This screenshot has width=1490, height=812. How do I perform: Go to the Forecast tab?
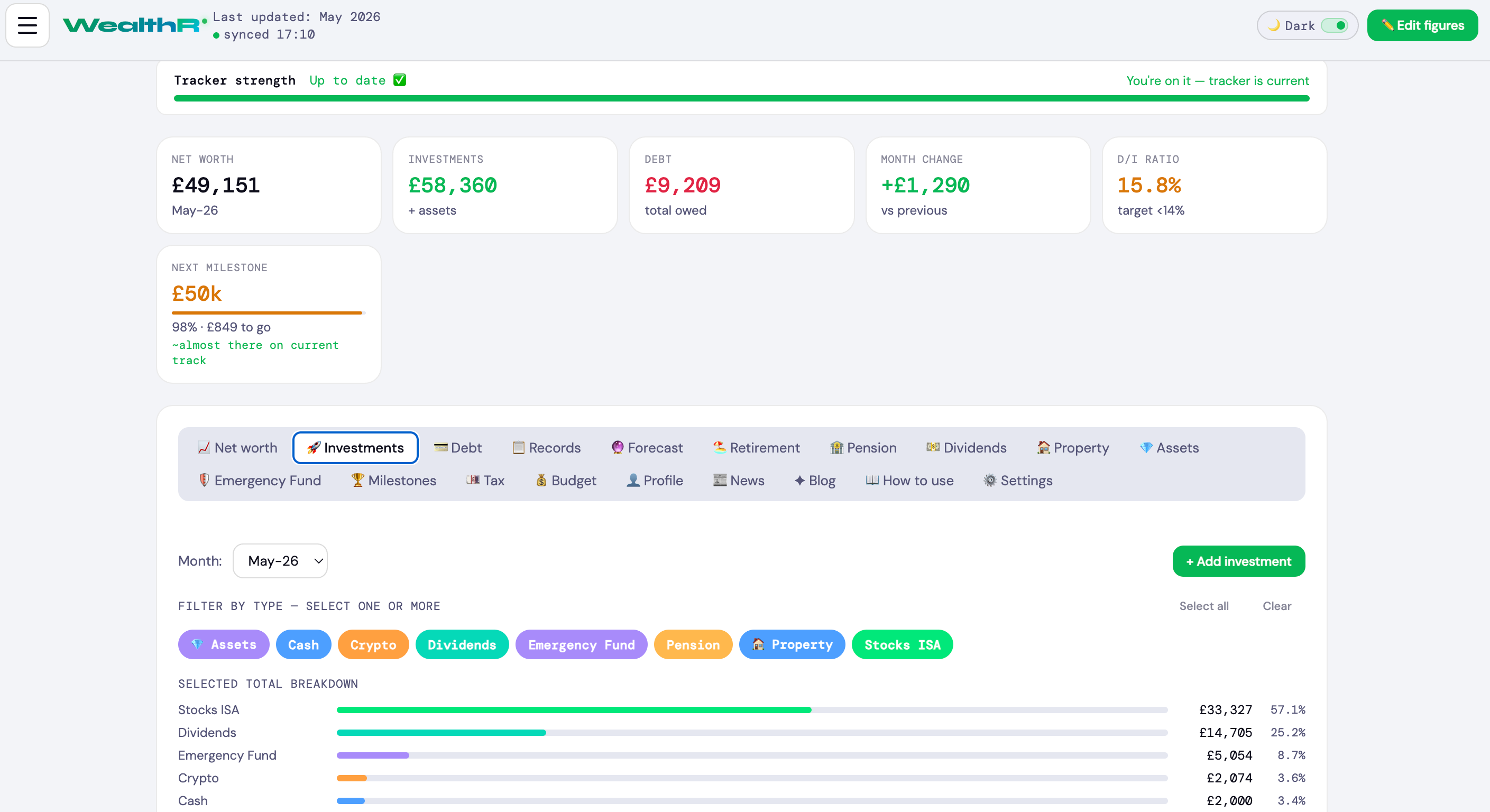pos(647,448)
